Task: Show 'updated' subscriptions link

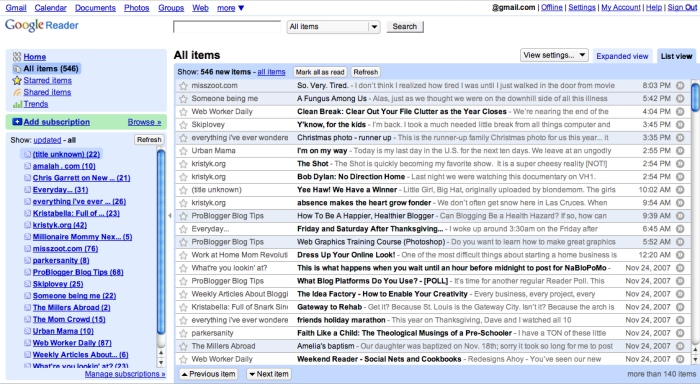Action: 47,140
